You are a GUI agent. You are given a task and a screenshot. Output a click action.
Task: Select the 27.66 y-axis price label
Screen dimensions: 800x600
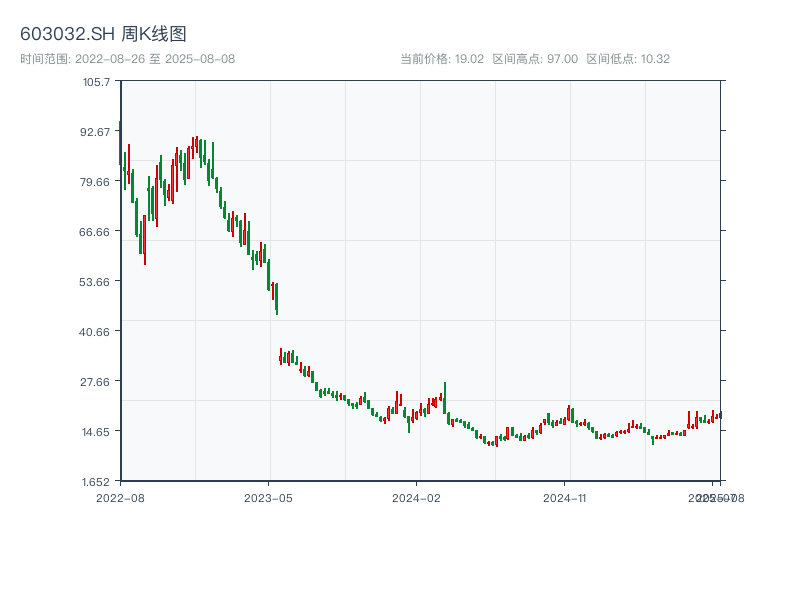pyautogui.click(x=96, y=381)
